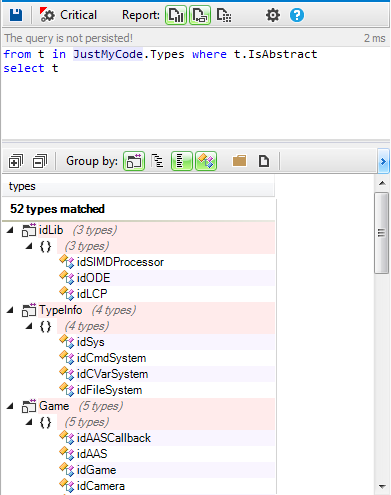
Task: Click the braces namespace icon under TypeInfo
Action: coord(45,326)
